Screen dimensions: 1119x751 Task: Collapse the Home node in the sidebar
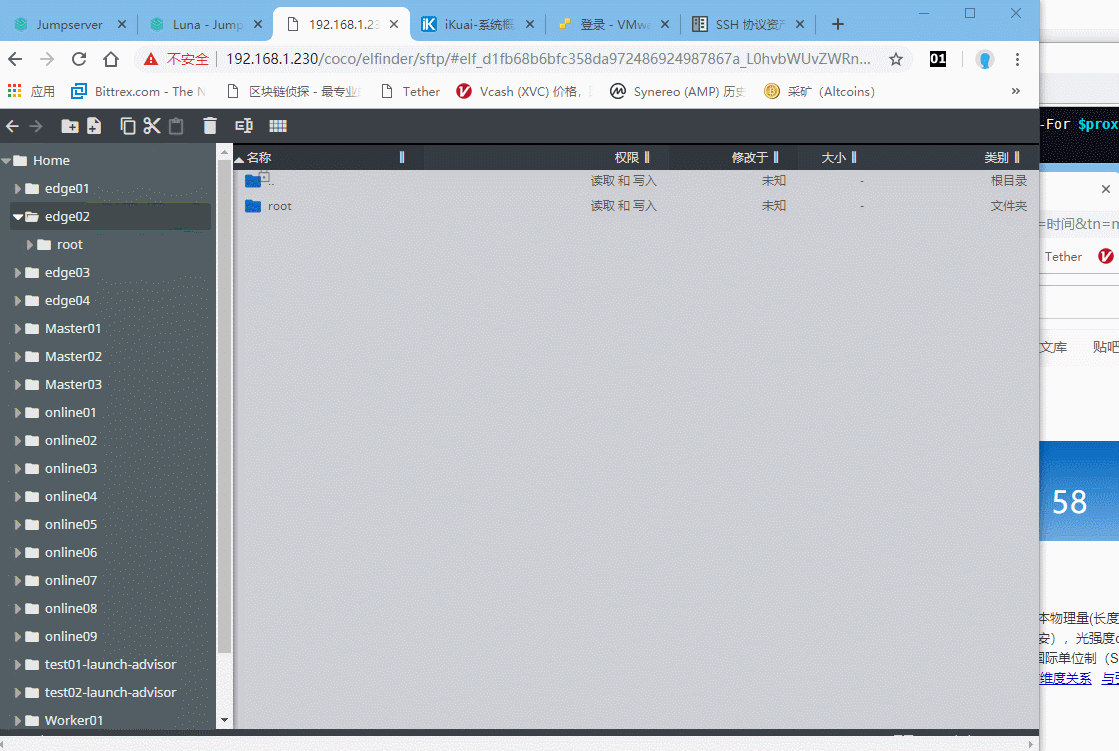point(8,160)
